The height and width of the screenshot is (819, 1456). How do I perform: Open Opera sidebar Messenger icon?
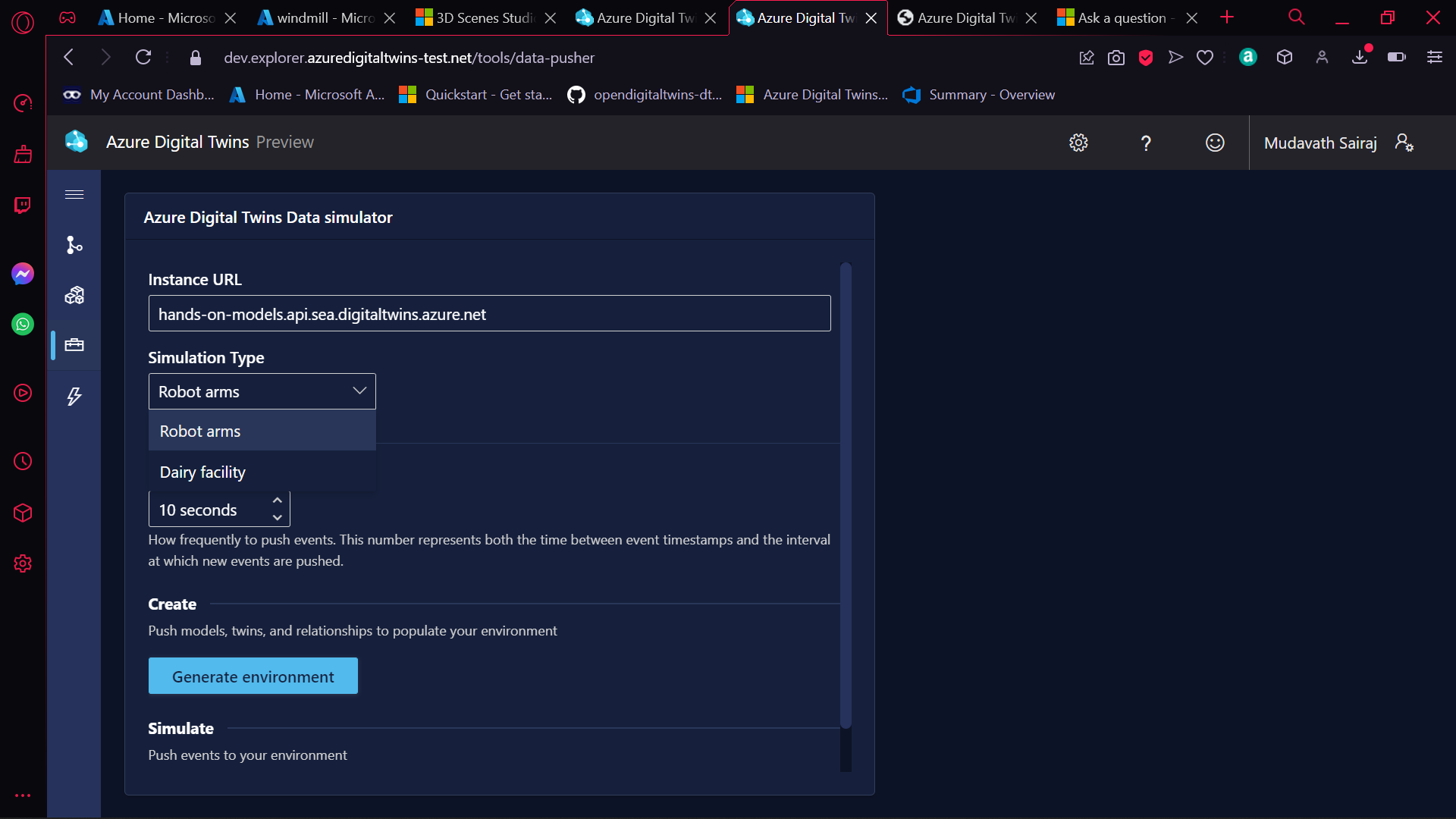point(23,274)
